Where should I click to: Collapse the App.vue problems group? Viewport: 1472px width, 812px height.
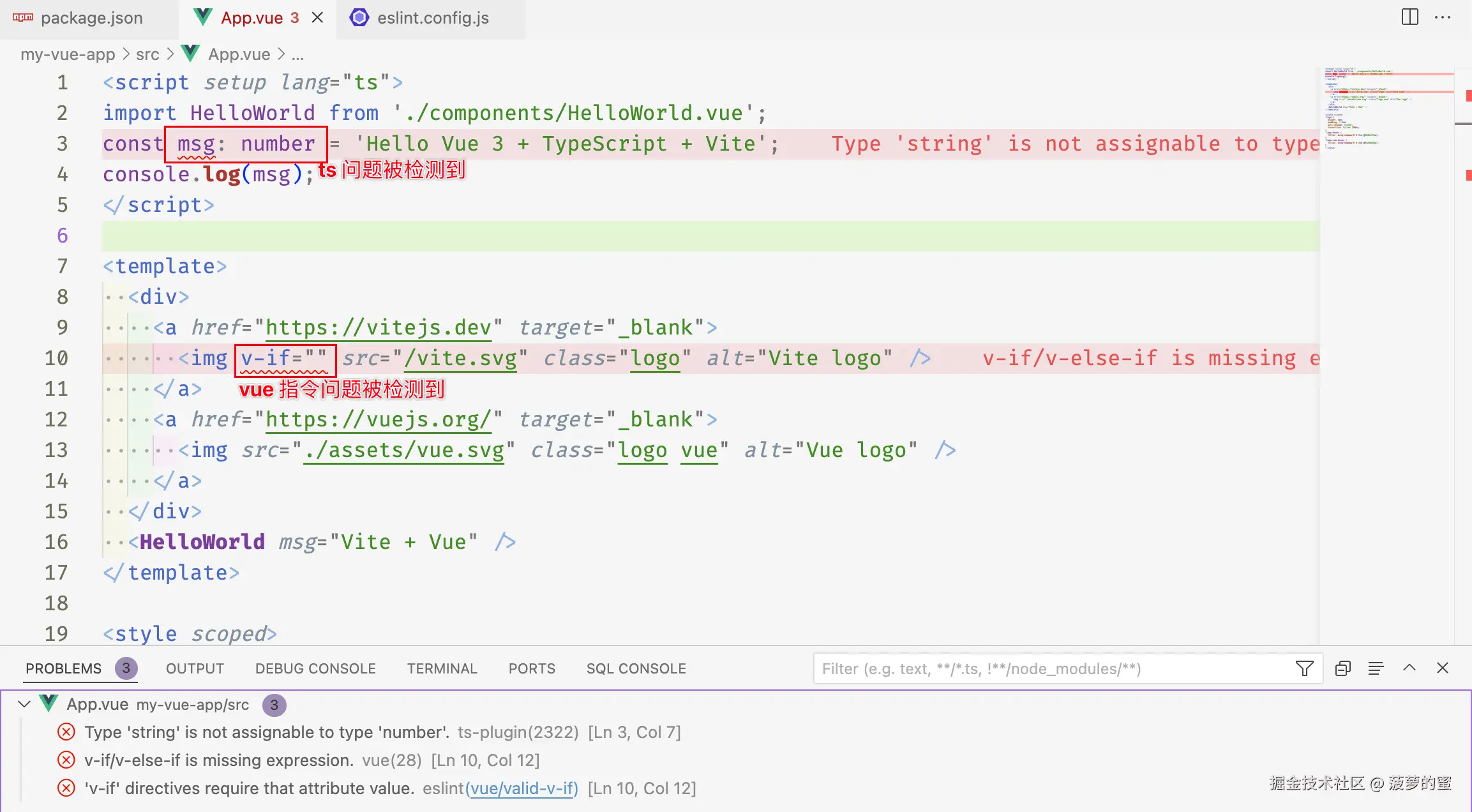[24, 704]
